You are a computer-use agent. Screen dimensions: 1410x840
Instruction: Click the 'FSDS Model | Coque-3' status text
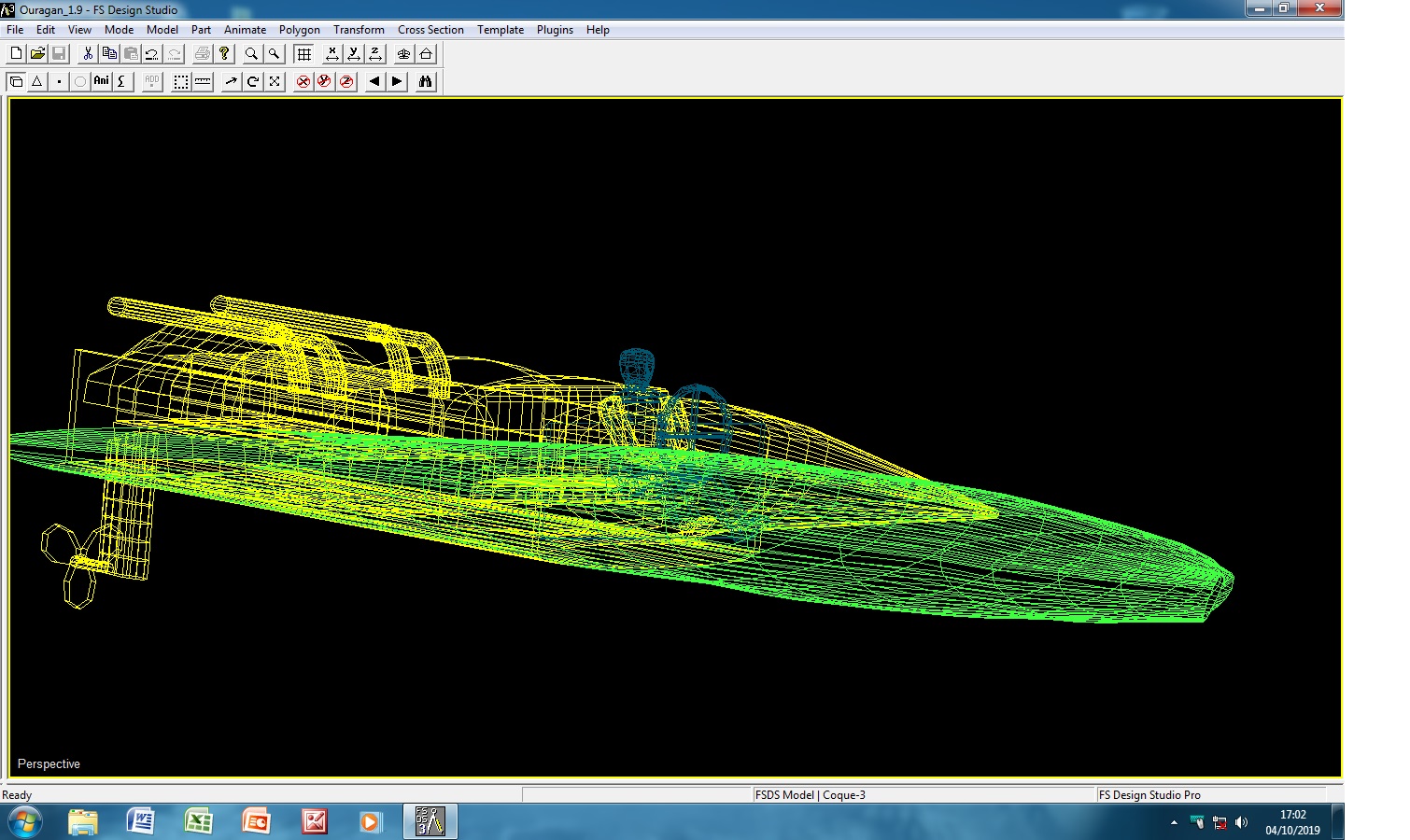click(811, 795)
